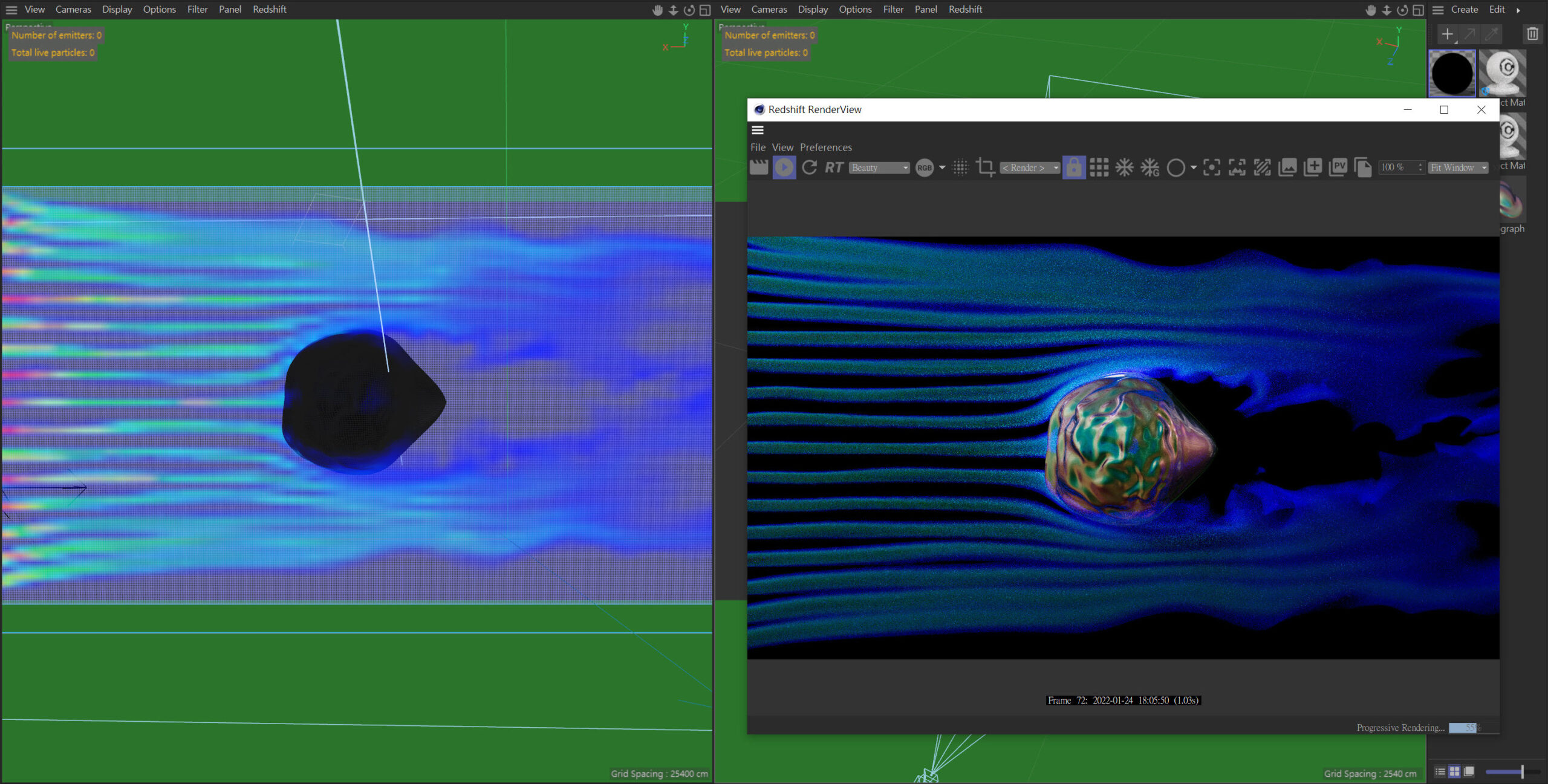The height and width of the screenshot is (784, 1548).
Task: Open the Cameras menu in left viewport
Action: (x=73, y=9)
